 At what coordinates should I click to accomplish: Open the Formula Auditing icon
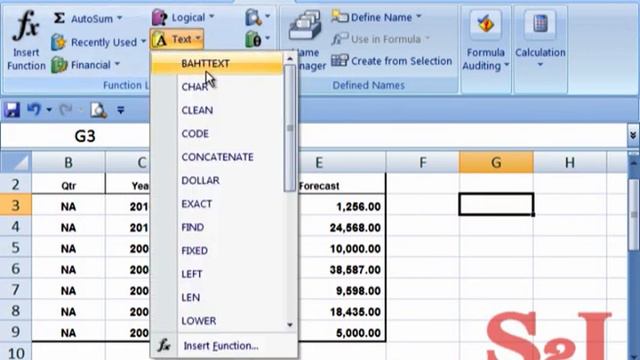click(x=485, y=24)
